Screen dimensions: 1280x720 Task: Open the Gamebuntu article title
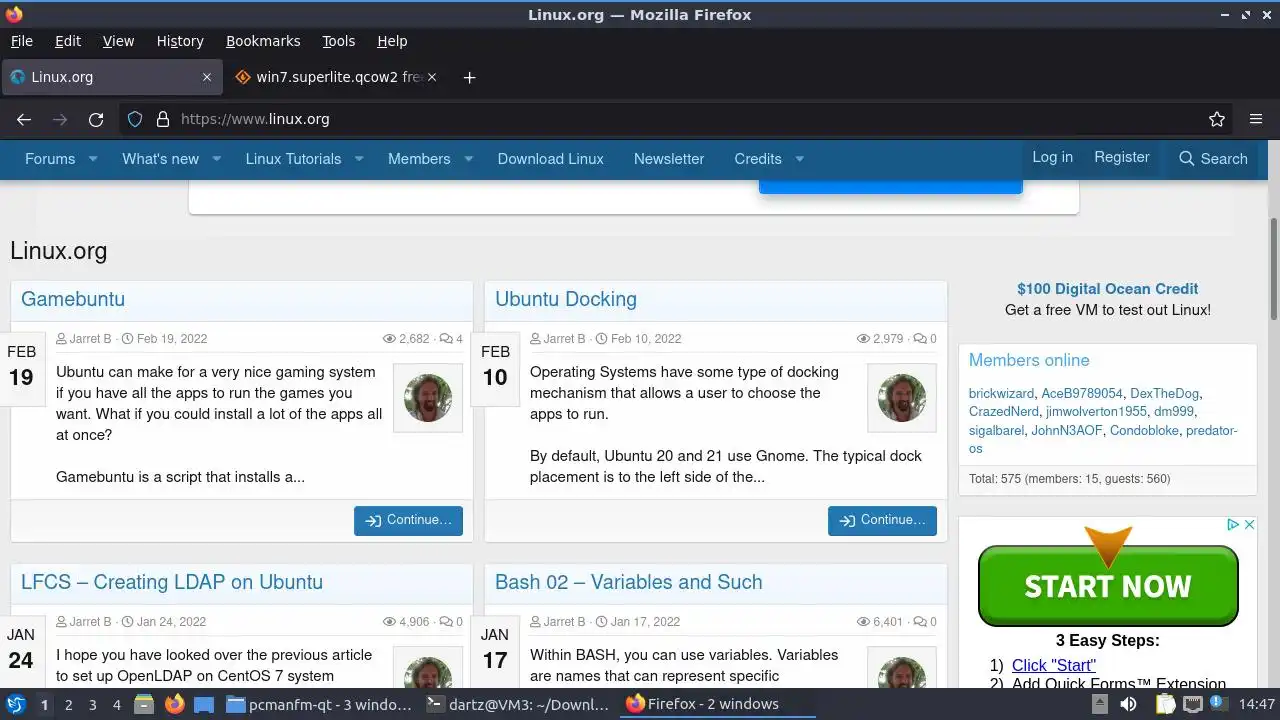(x=73, y=299)
